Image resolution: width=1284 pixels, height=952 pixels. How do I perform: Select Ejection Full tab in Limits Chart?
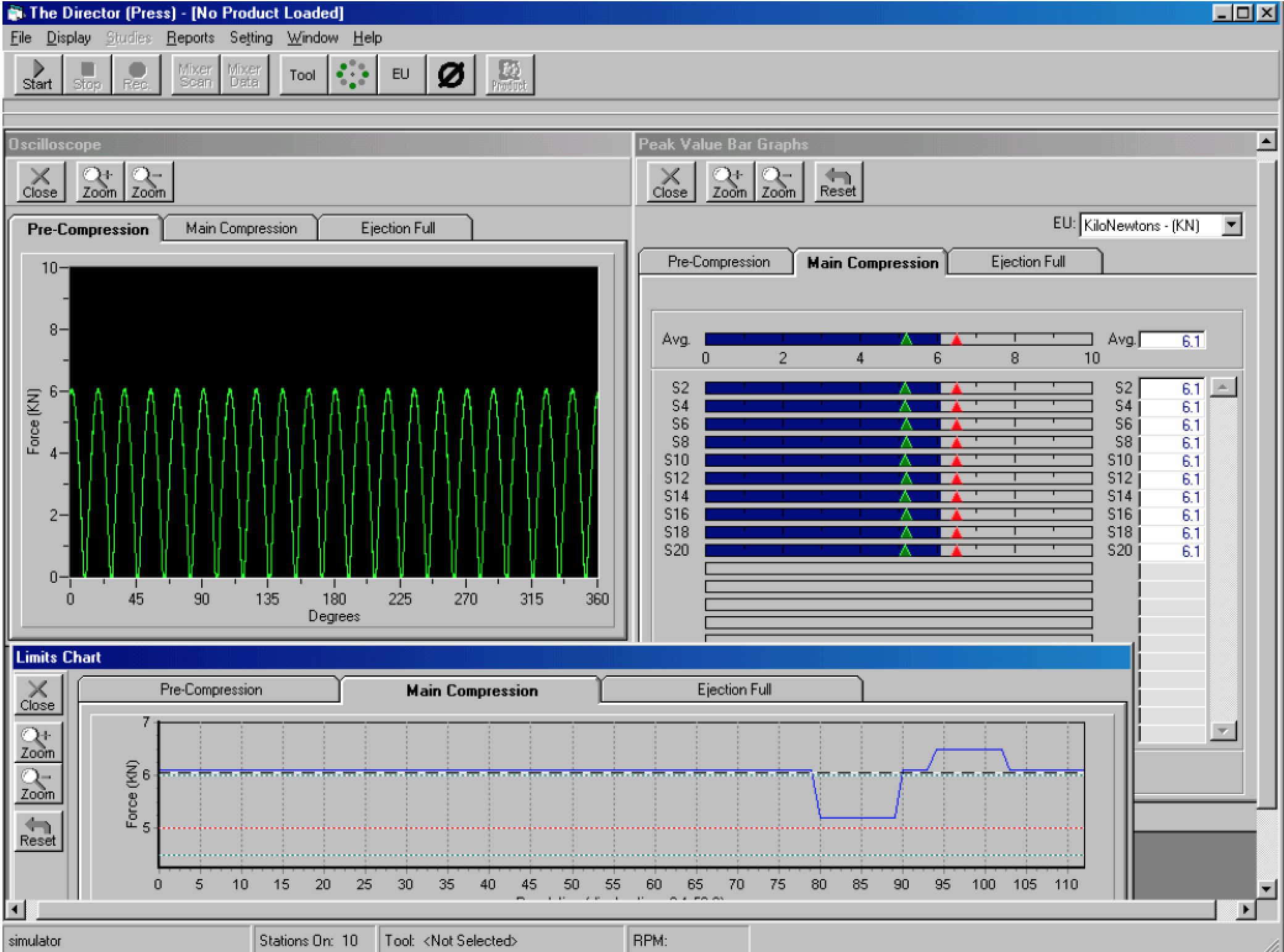pos(733,690)
